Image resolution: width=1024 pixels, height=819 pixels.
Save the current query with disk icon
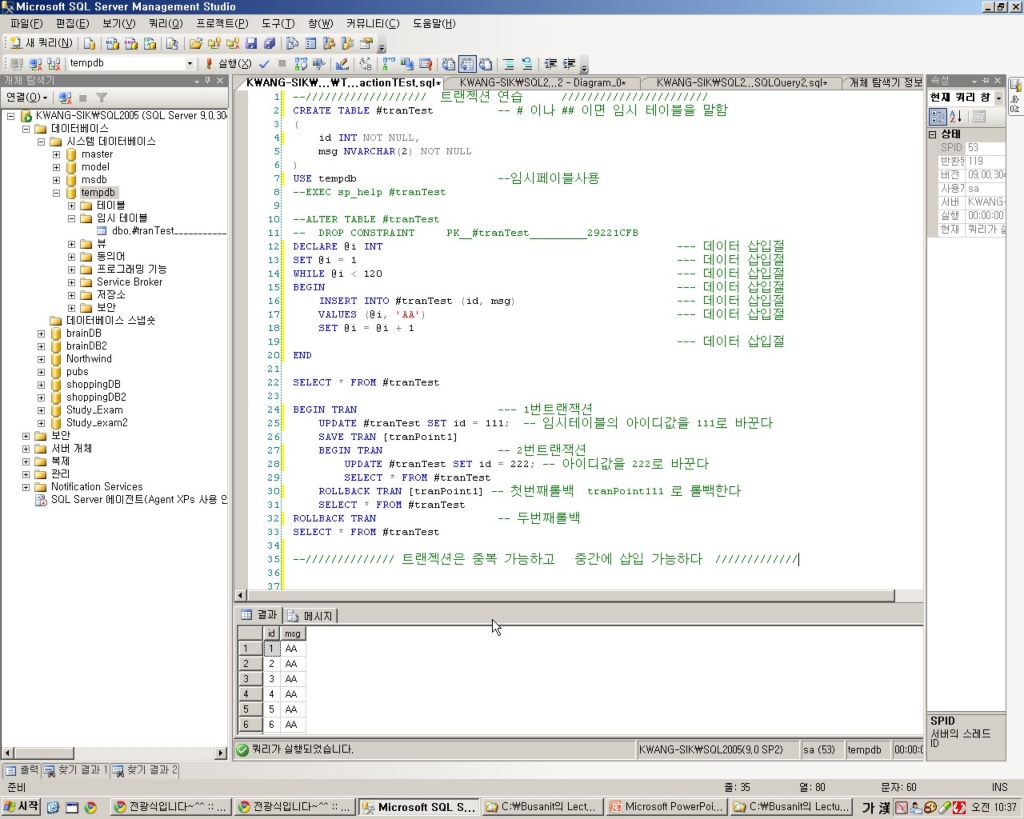251,44
